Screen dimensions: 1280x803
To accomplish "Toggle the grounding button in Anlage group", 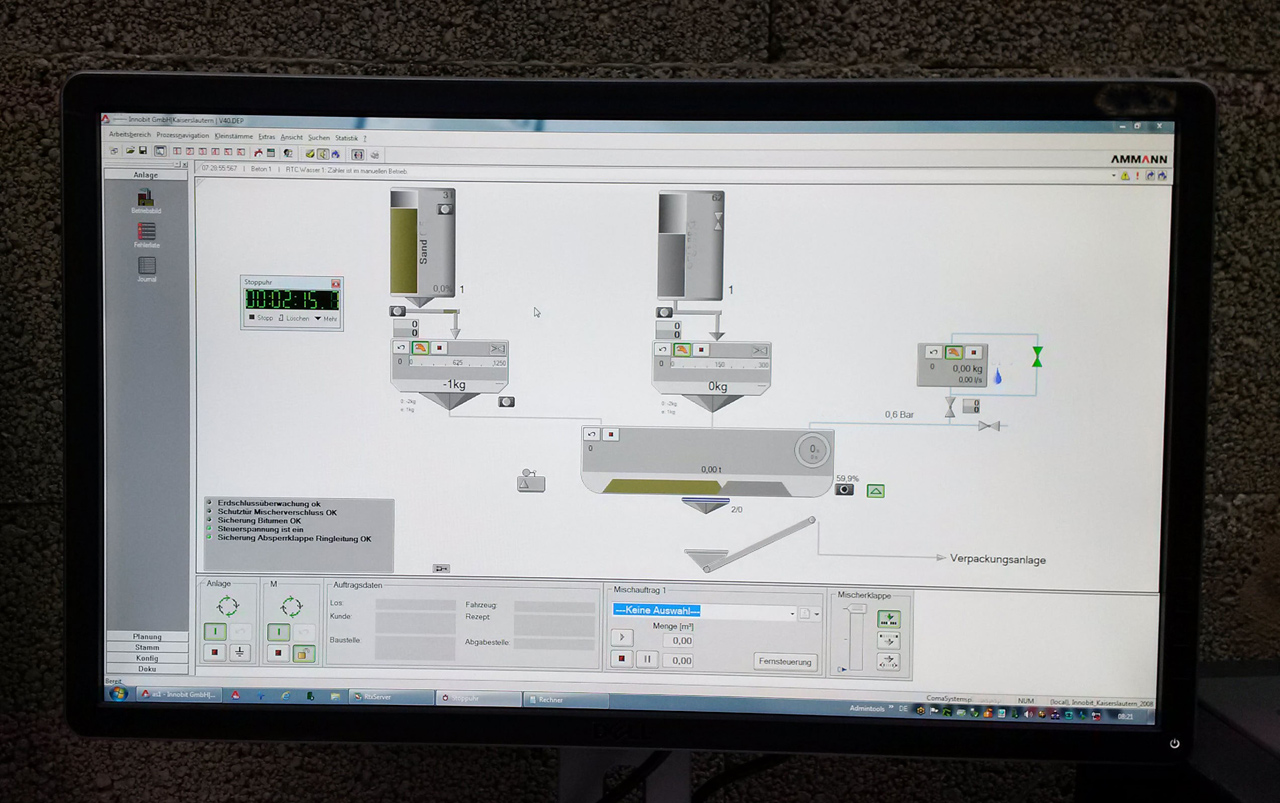I will tap(239, 652).
